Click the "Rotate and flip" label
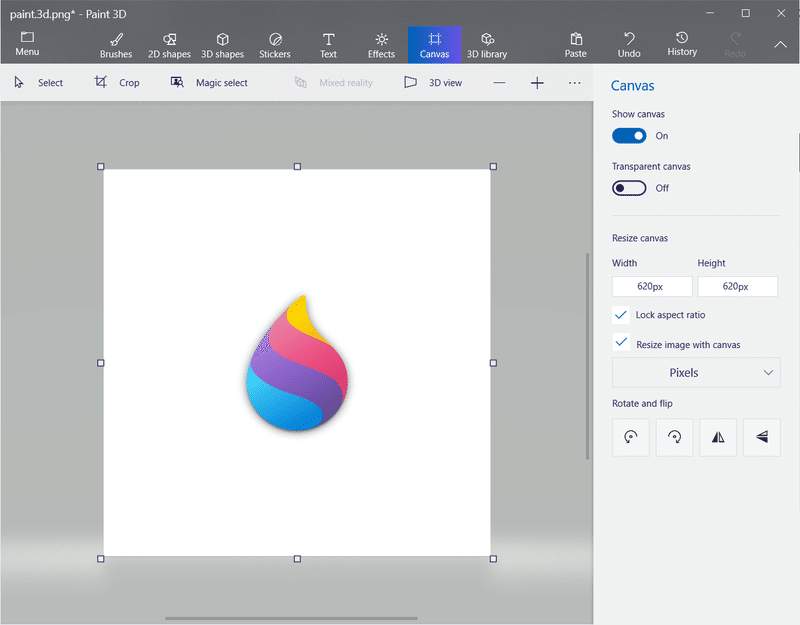 [642, 404]
